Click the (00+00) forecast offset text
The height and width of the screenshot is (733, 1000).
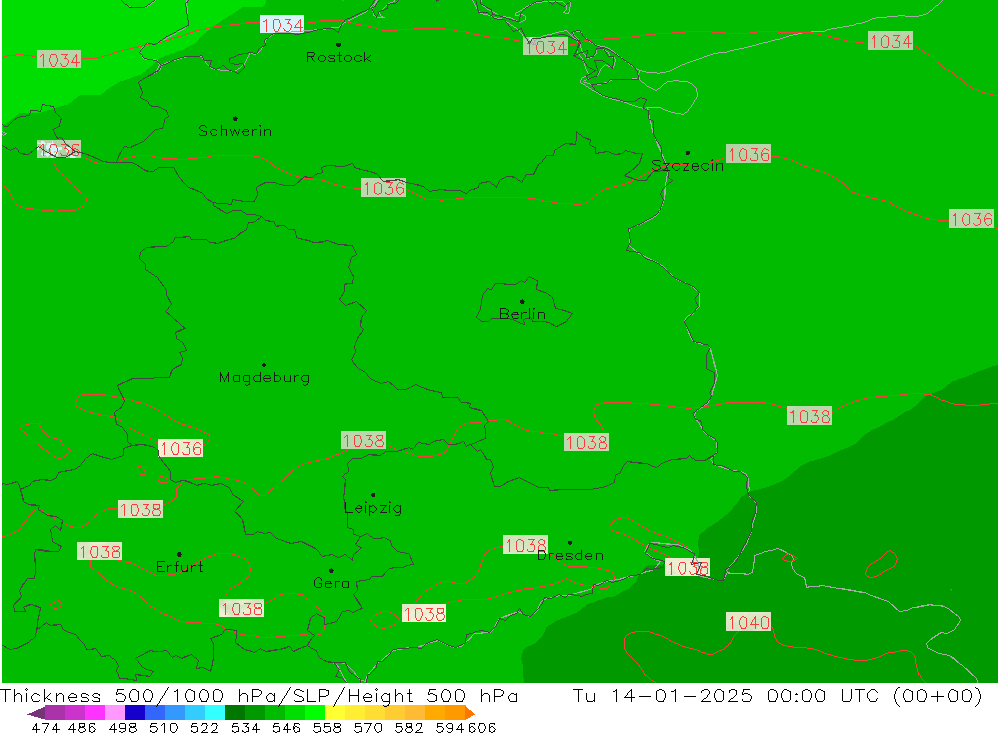[x=937, y=695]
